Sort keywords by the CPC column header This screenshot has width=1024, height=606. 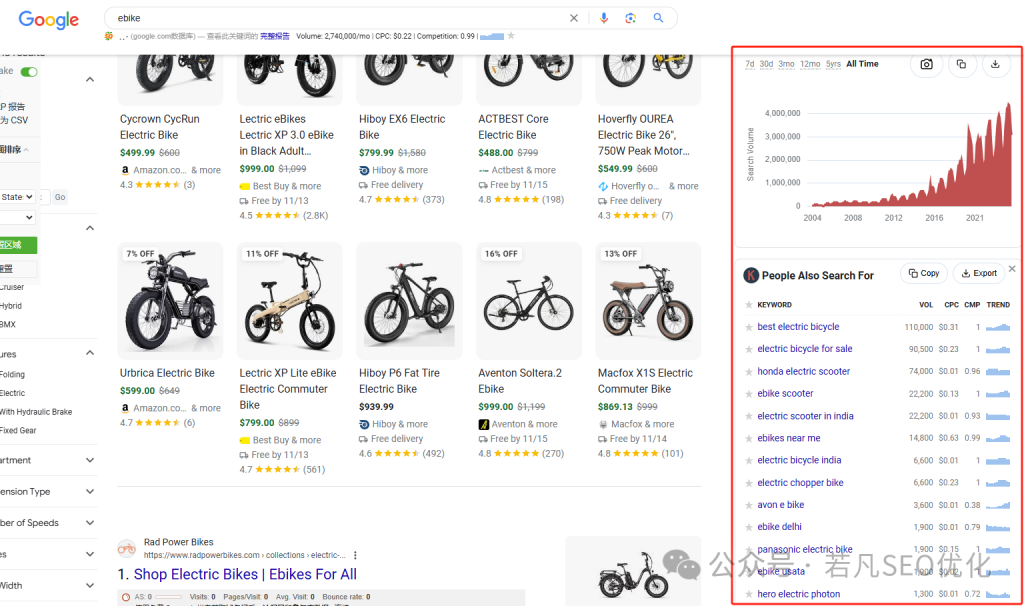pos(951,305)
